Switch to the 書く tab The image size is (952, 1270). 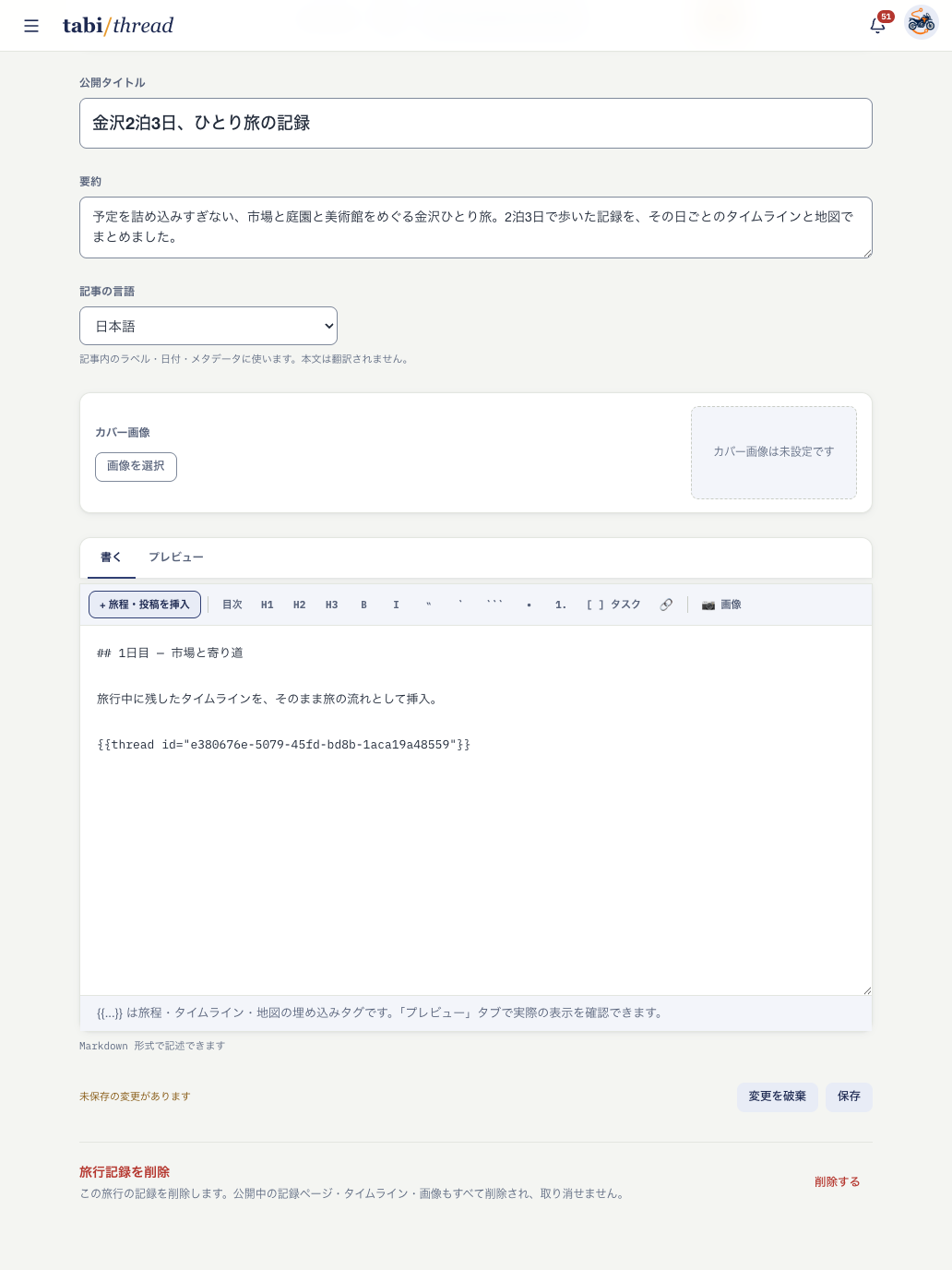click(x=111, y=557)
